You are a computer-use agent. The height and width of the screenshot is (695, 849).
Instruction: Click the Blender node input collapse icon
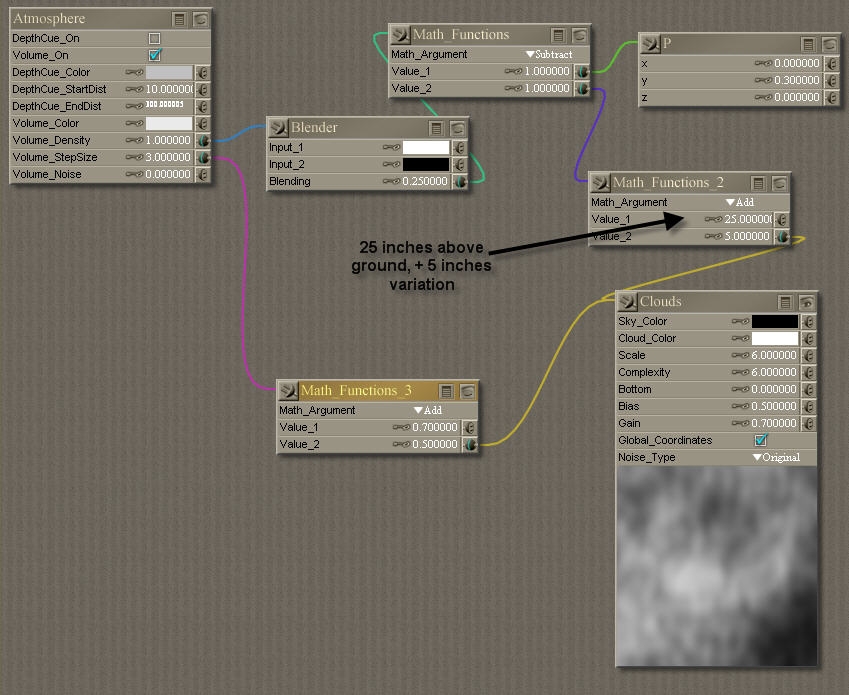pyautogui.click(x=278, y=128)
